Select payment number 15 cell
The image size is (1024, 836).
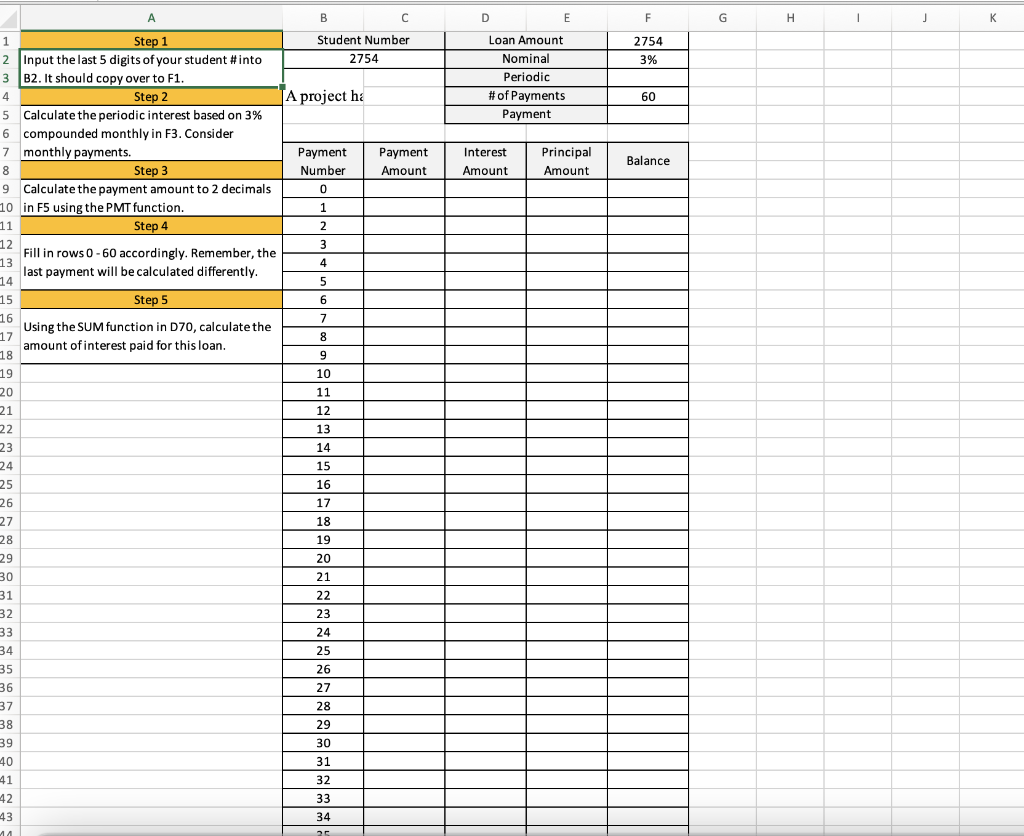[323, 466]
